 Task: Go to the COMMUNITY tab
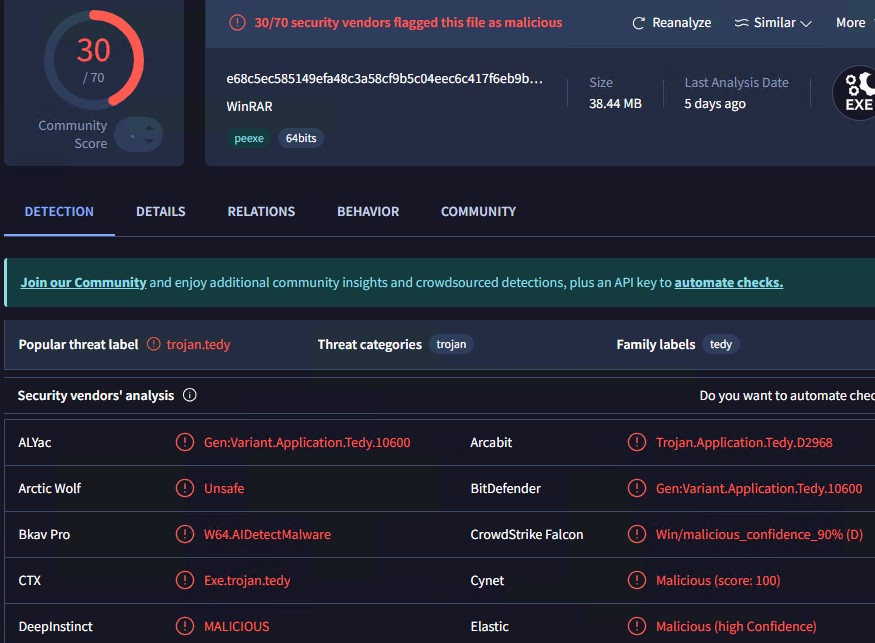tap(478, 212)
